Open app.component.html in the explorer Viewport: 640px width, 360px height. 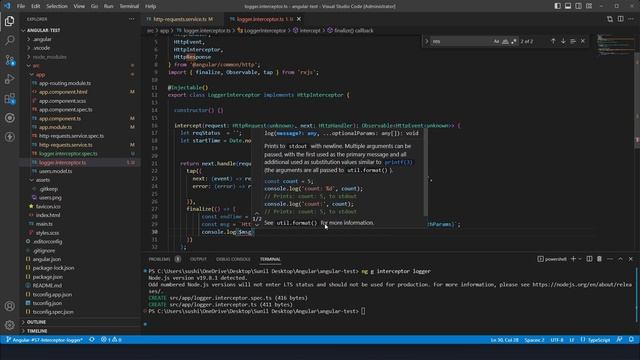[63, 92]
